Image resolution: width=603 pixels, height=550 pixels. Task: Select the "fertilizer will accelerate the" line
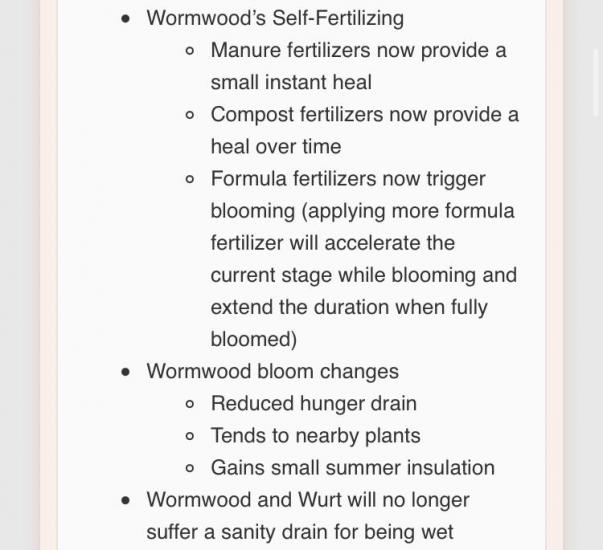click(x=333, y=243)
